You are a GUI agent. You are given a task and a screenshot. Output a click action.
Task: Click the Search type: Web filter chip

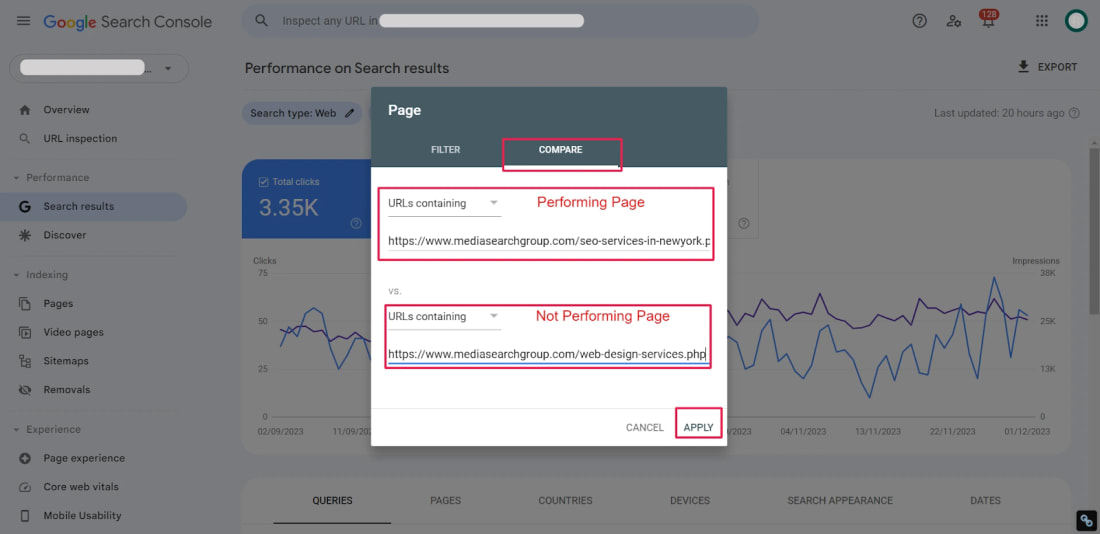(302, 113)
